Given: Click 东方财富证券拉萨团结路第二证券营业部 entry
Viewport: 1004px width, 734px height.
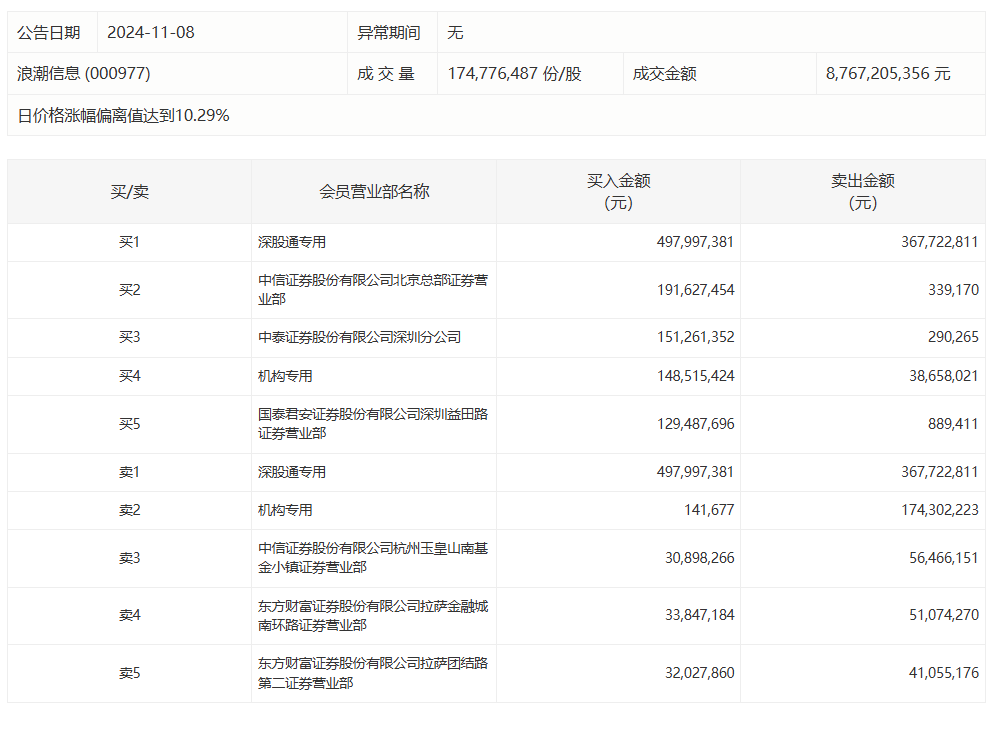Looking at the screenshot, I should coord(373,673).
